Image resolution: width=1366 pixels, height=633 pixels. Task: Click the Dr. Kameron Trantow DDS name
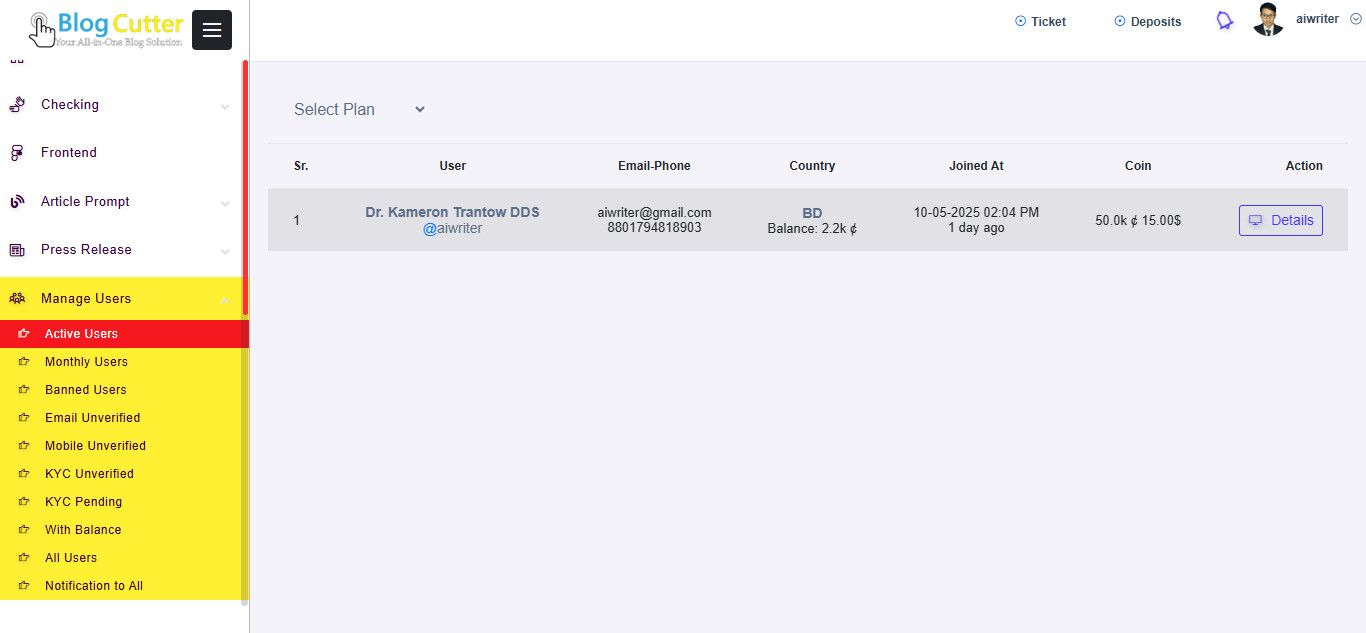click(x=452, y=212)
